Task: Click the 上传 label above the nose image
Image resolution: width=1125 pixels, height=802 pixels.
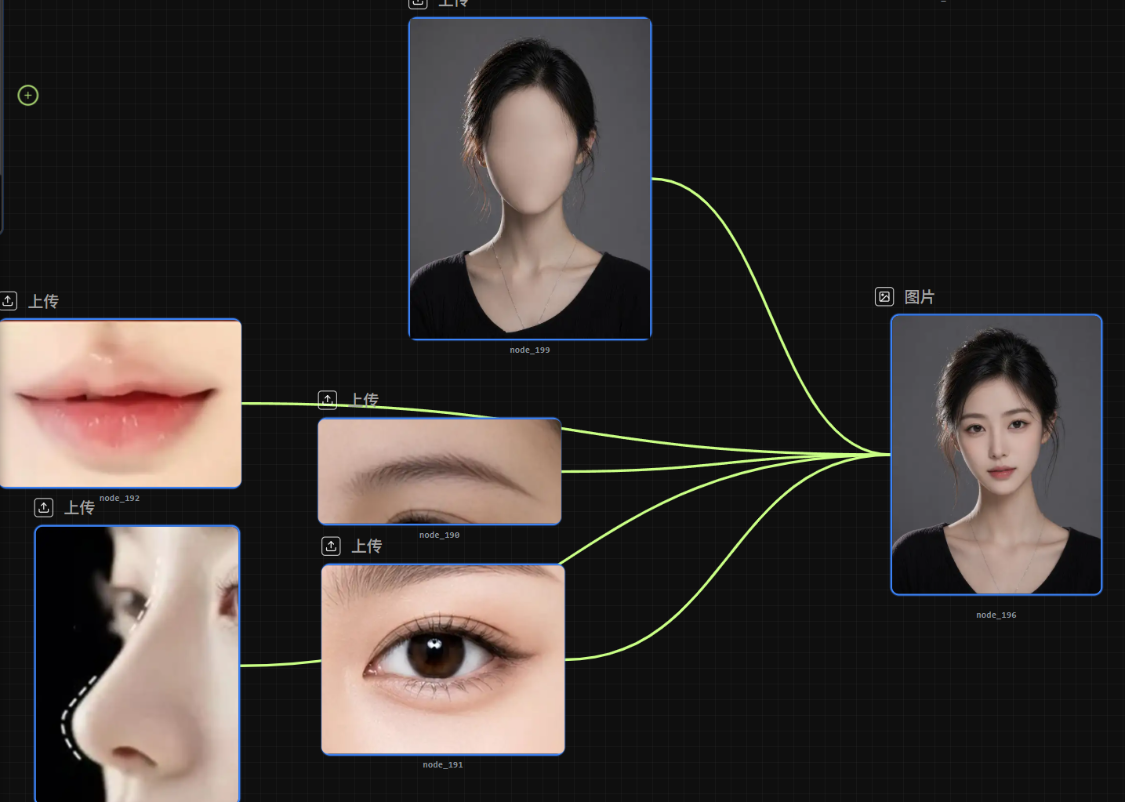Action: (80, 508)
